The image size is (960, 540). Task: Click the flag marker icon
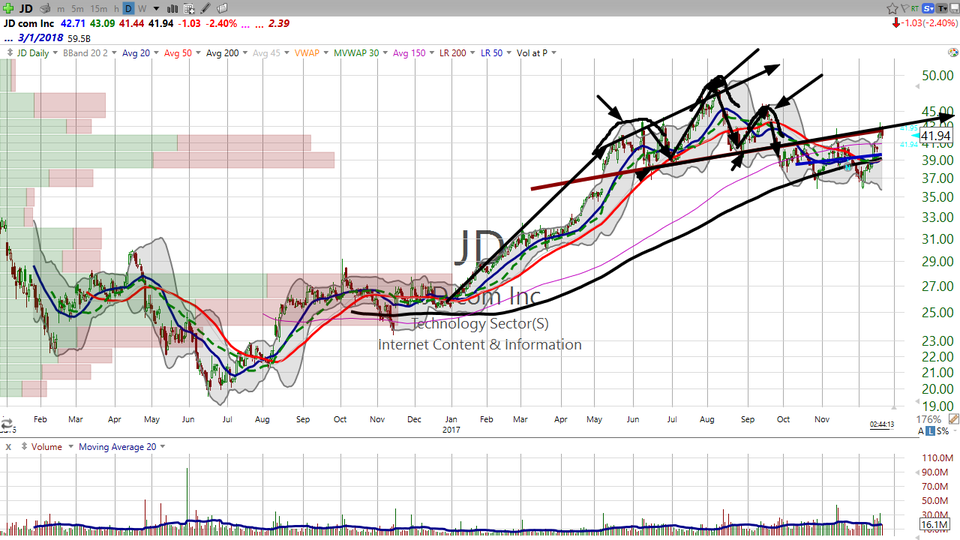click(905, 8)
